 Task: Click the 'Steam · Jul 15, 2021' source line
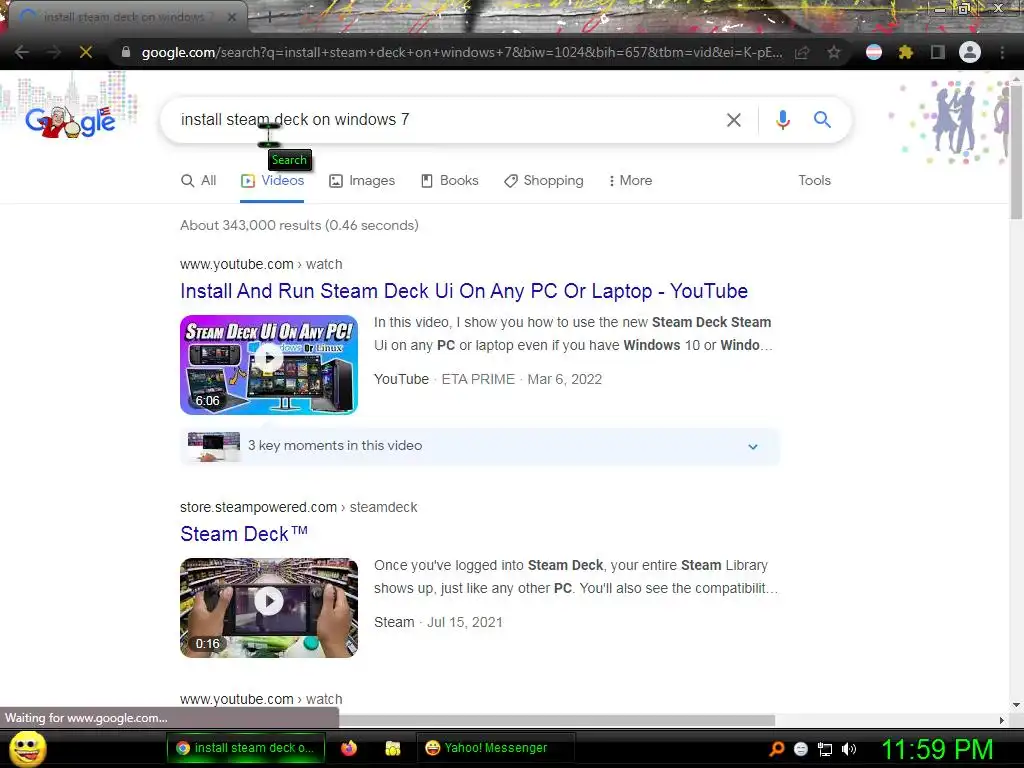(438, 622)
